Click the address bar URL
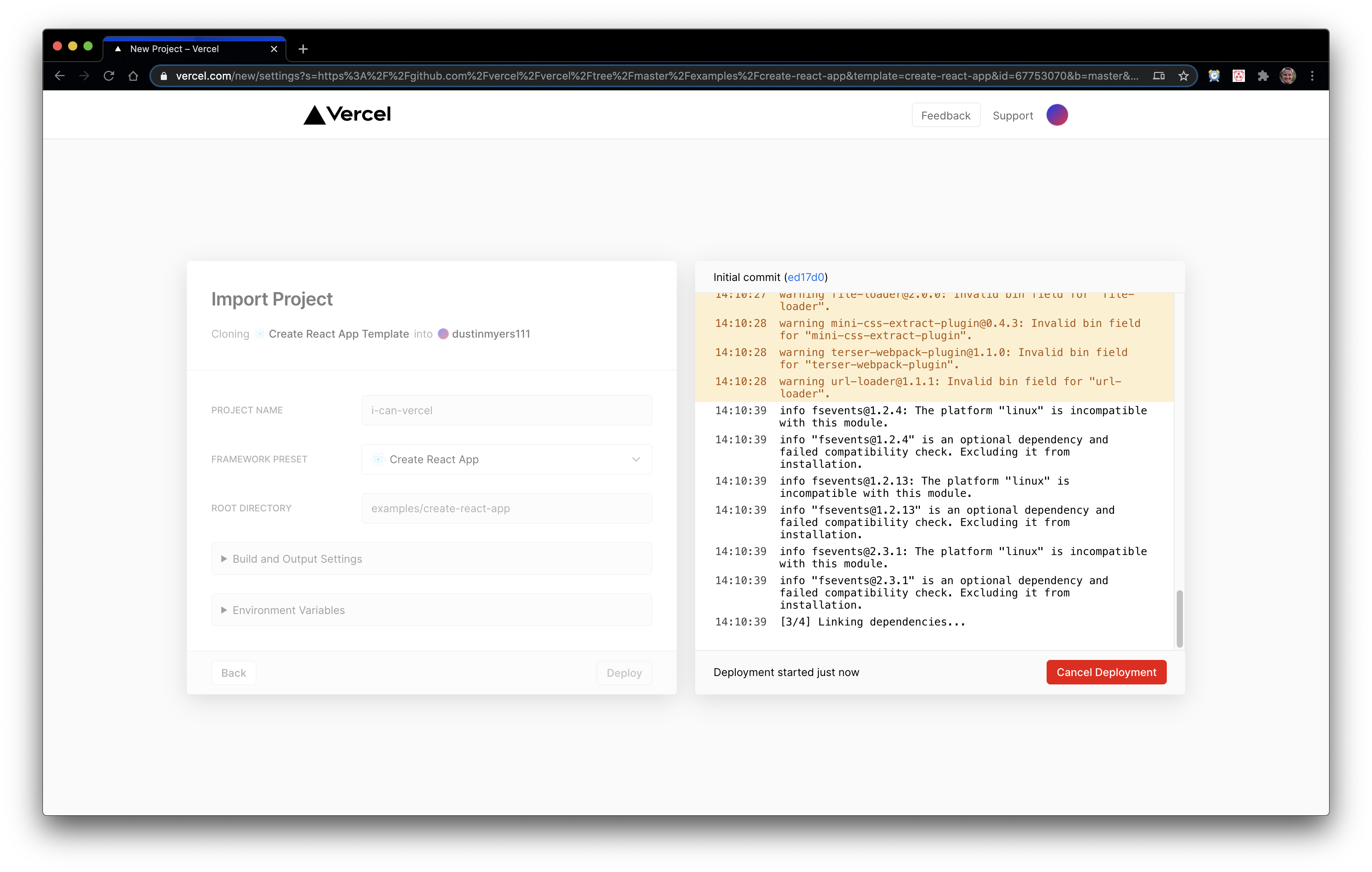Viewport: 1372px width, 872px height. coord(657,76)
